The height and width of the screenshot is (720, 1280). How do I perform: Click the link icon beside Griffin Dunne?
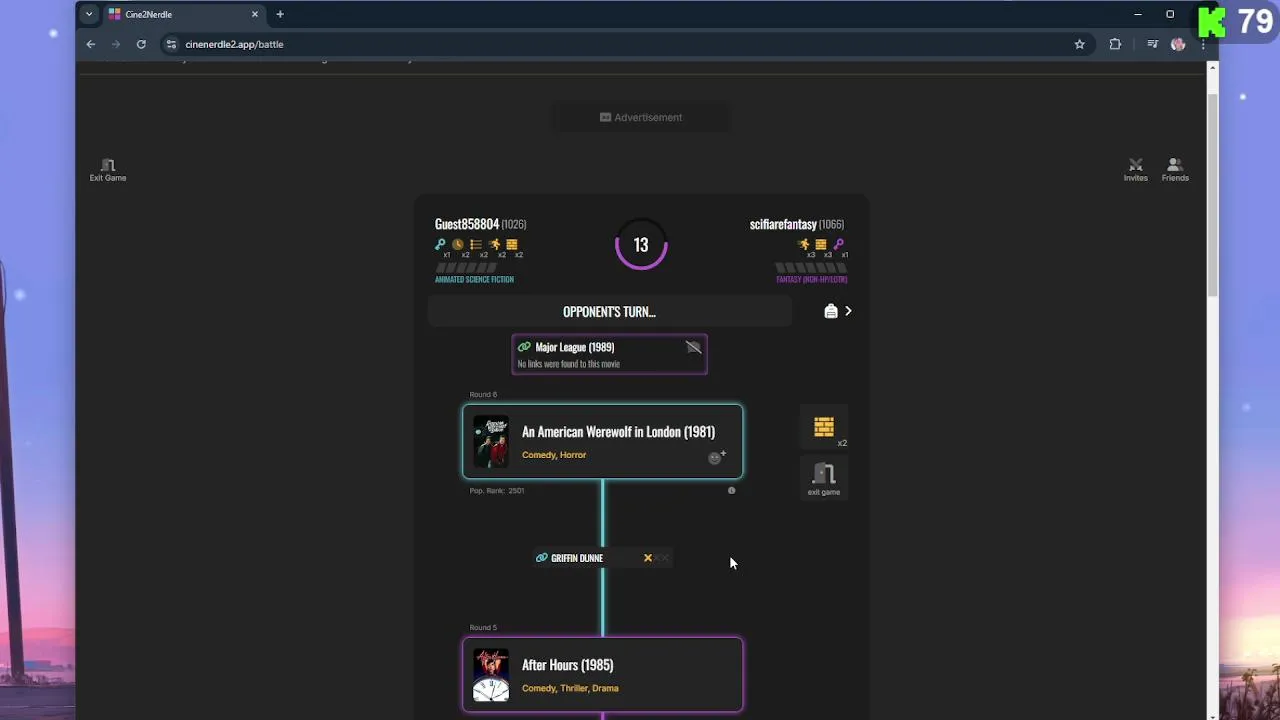(542, 558)
